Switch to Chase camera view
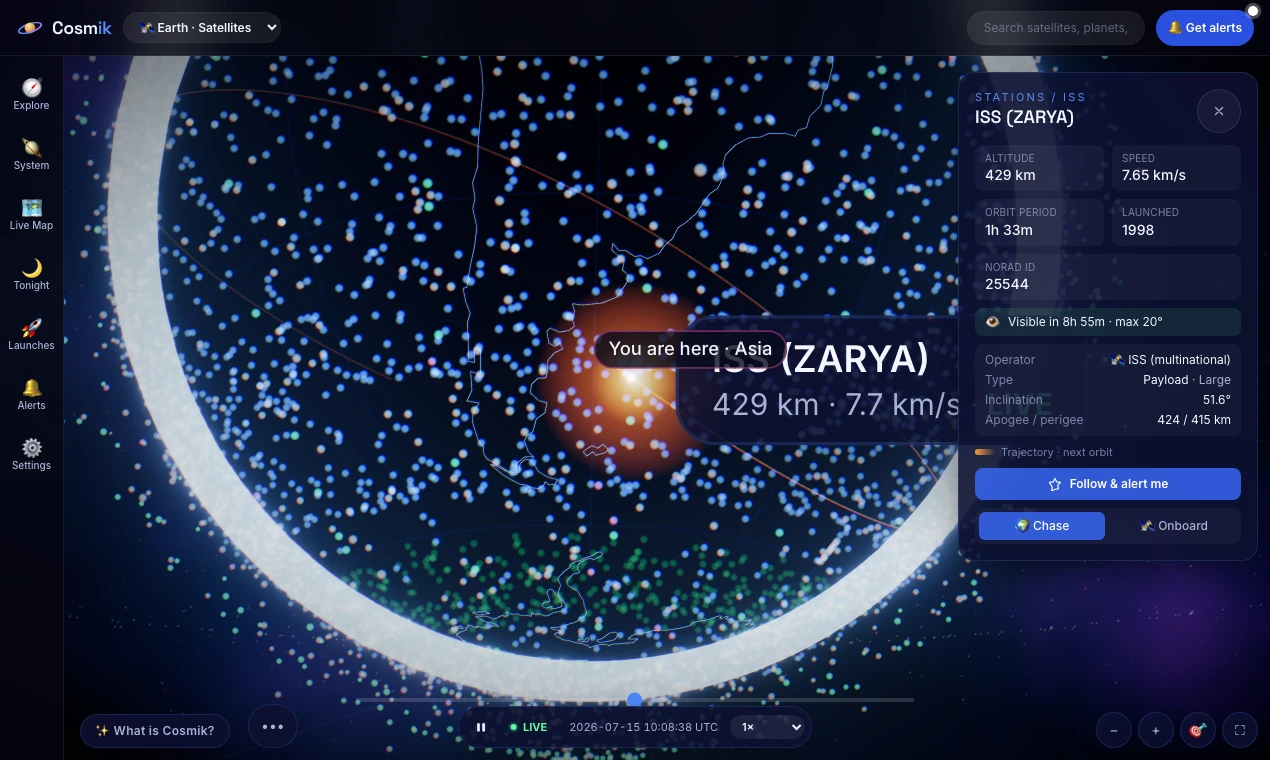This screenshot has height=760, width=1270. [1042, 526]
